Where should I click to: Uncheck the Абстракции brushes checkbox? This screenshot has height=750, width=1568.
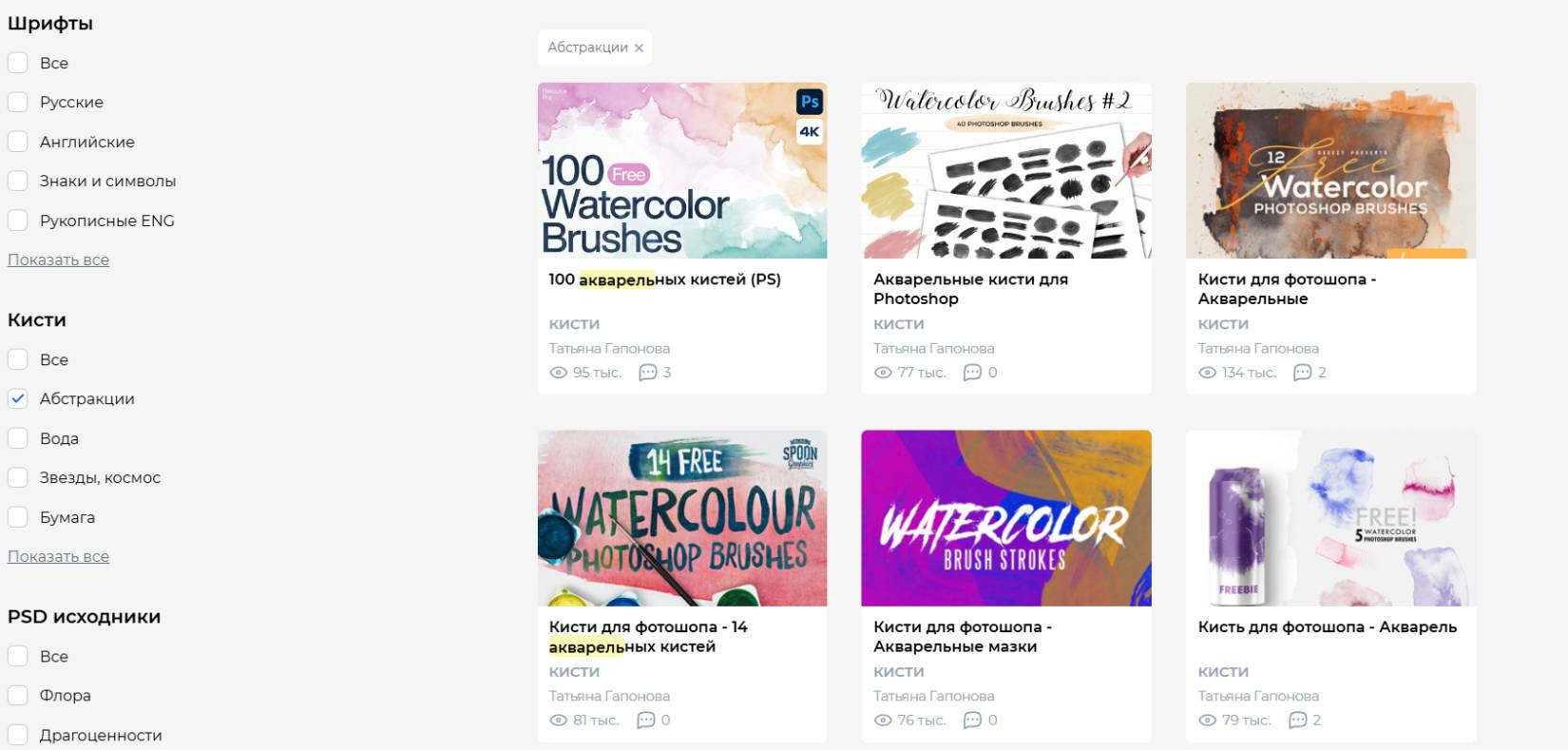coord(18,399)
